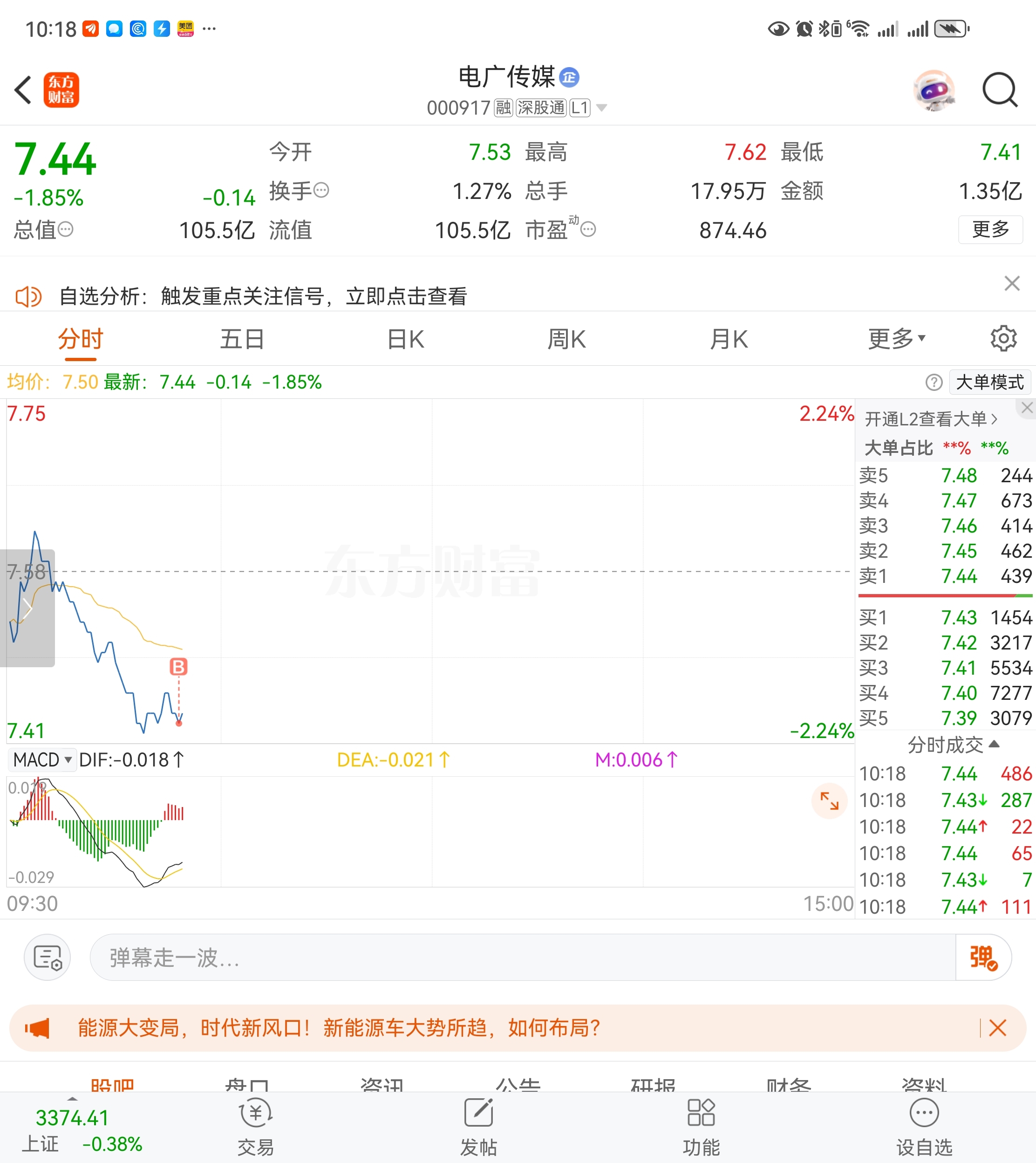
Task: Tap the 融 margin tag
Action: coord(503,107)
